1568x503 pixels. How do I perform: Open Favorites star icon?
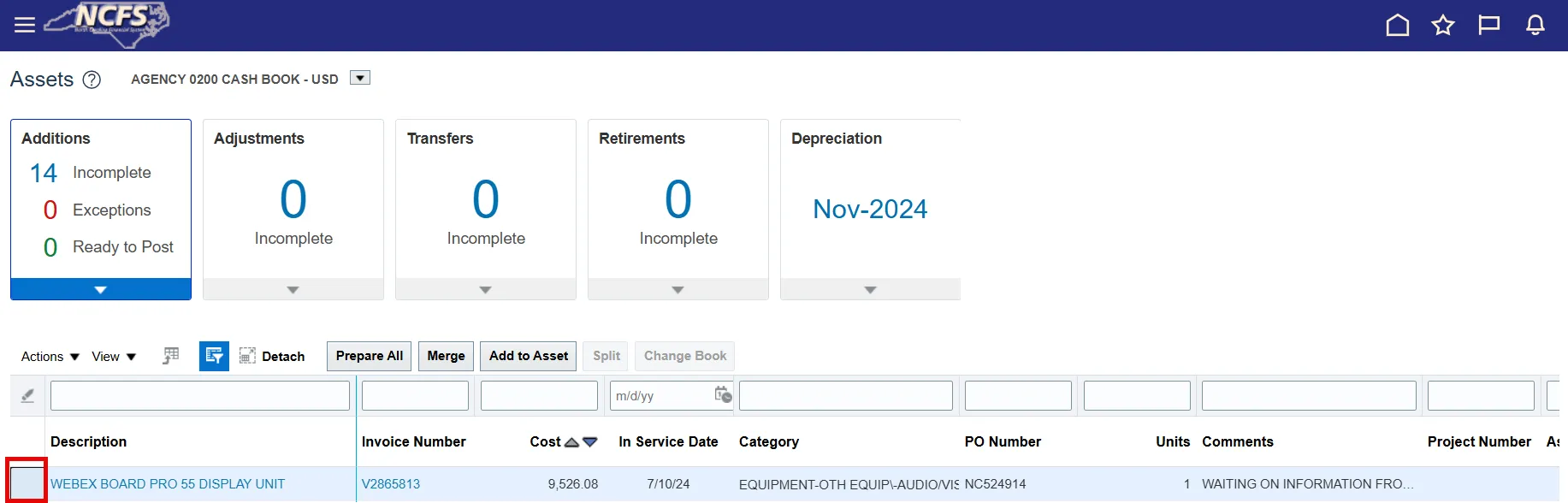coord(1443,26)
